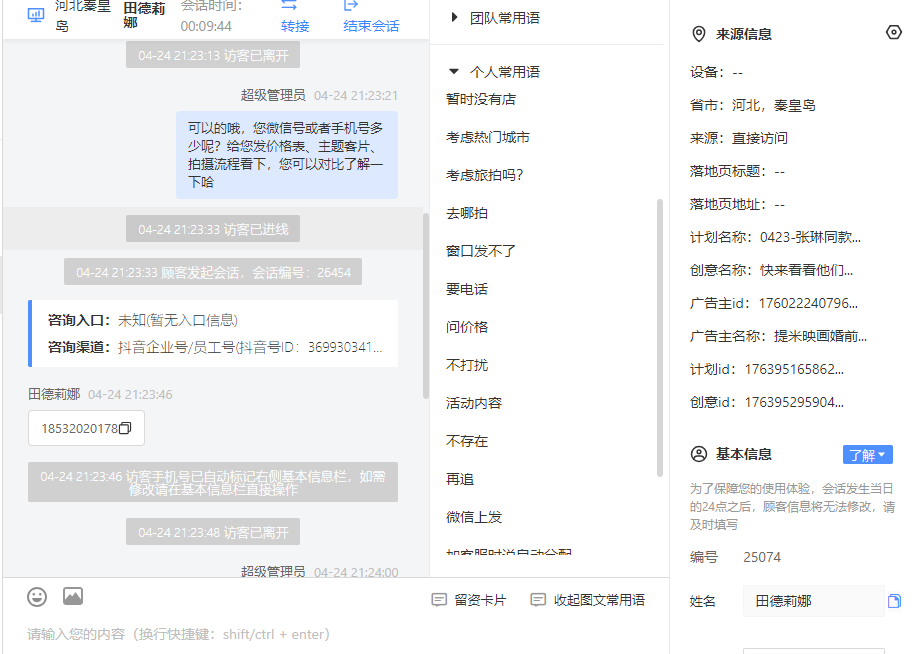Click the monitor icon beside 河北秦皇岛
This screenshot has height=654, width=918.
coord(36,15)
